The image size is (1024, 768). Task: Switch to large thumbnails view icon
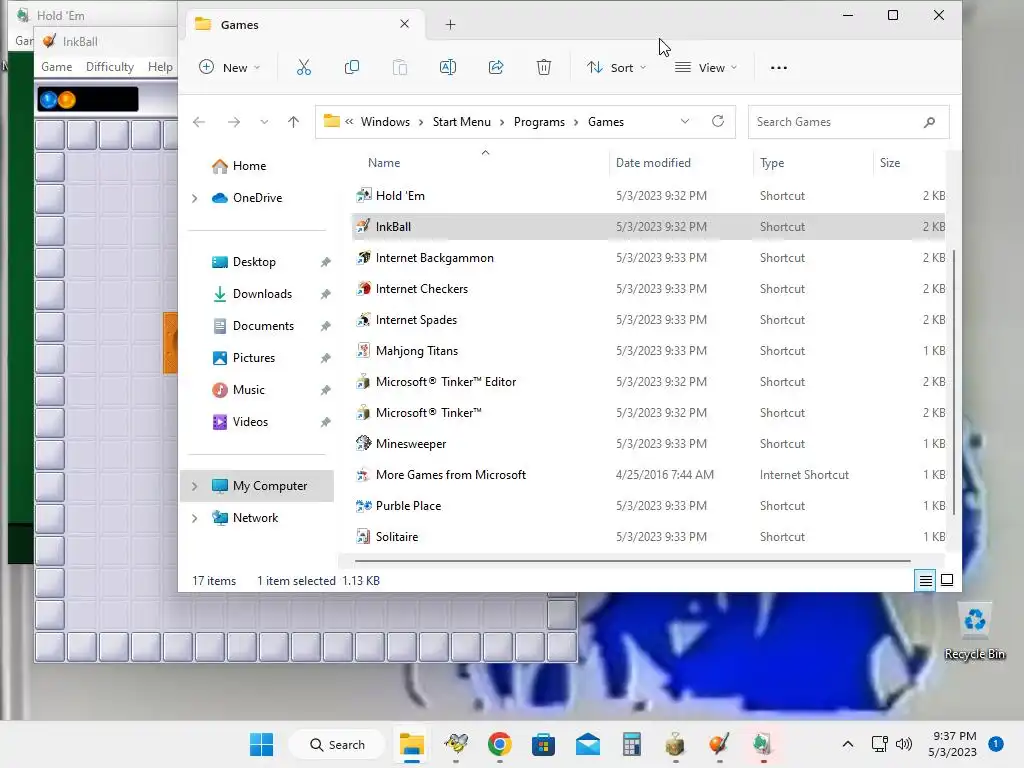(947, 580)
